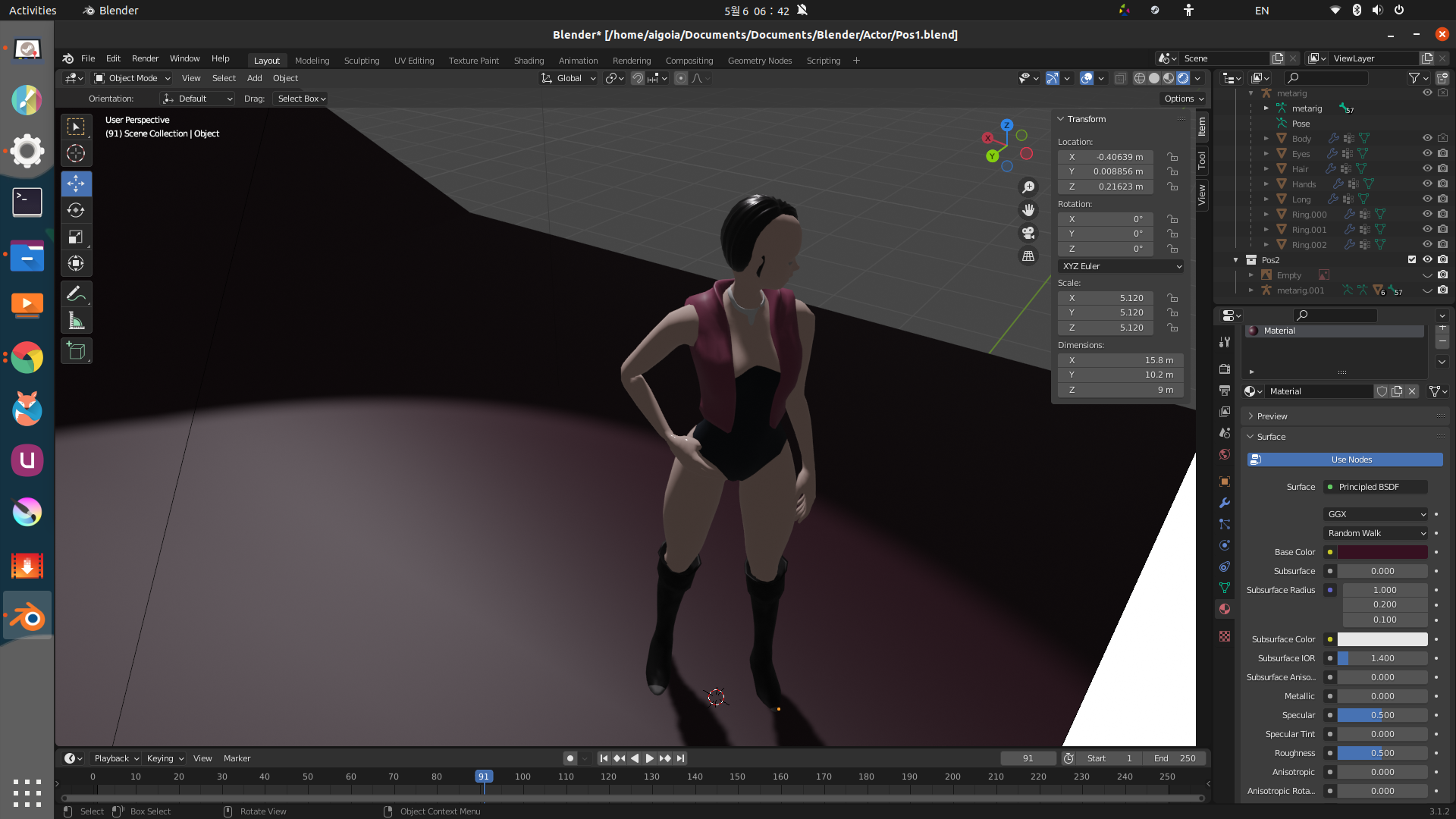
Task: Hide the Ring.001 object in viewport
Action: coord(1427,229)
